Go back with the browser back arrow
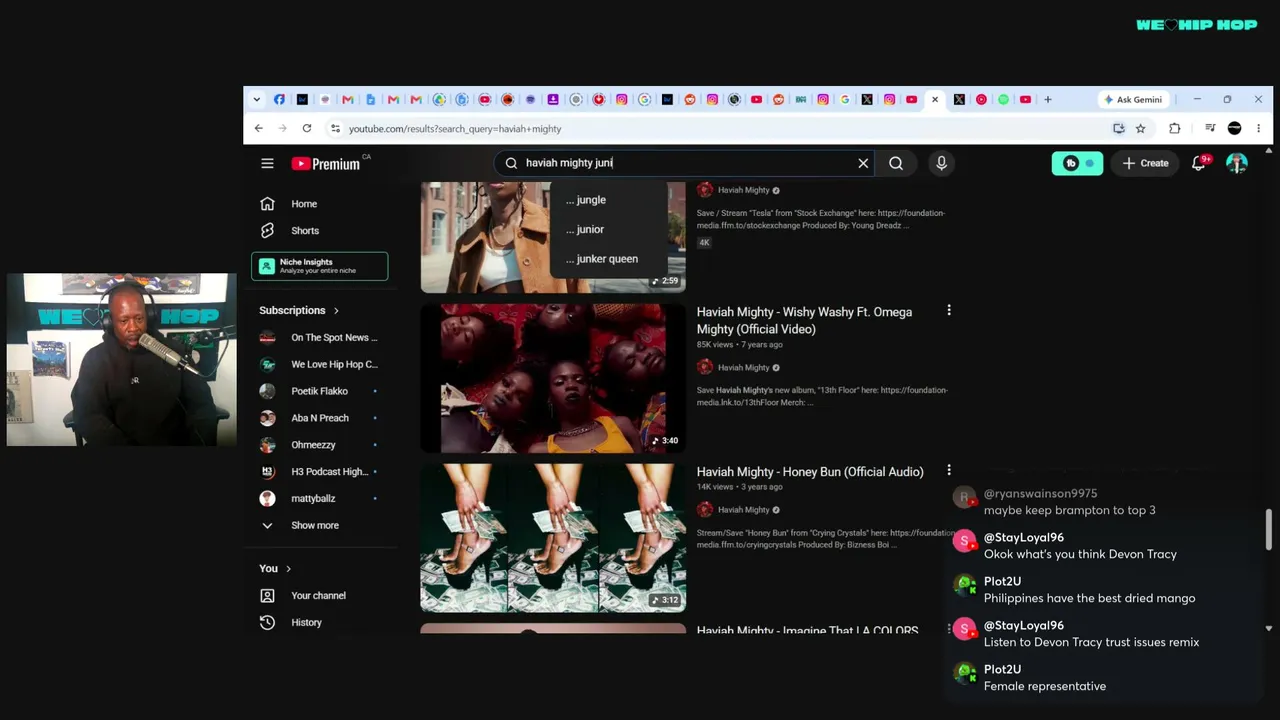 [x=258, y=128]
